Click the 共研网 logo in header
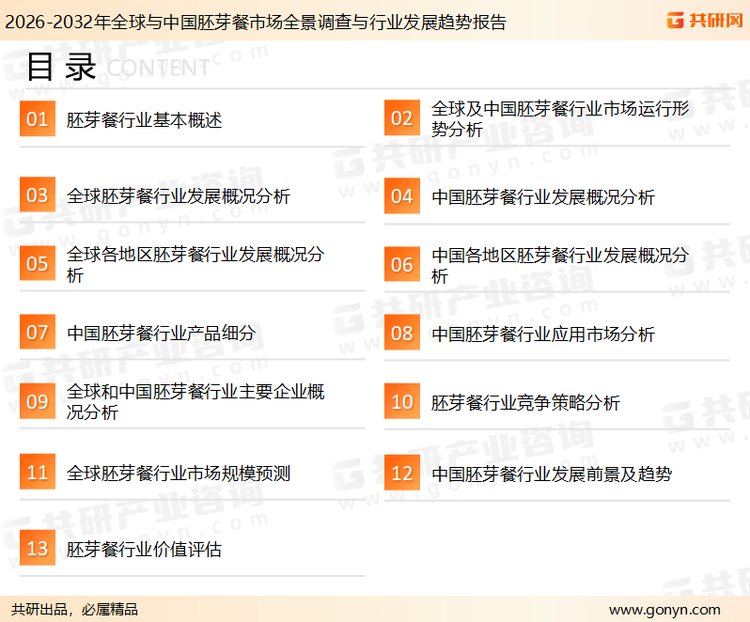 click(705, 20)
